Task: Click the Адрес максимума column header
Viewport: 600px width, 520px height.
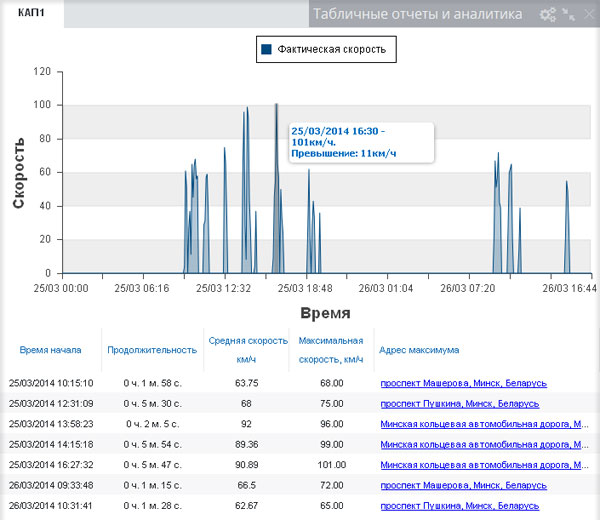Action: coord(419,350)
